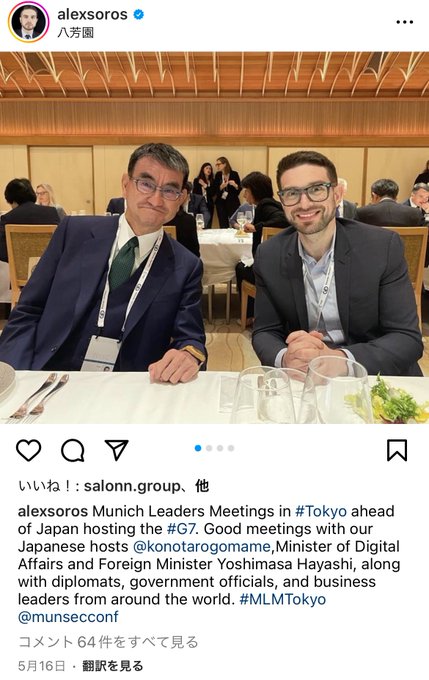Like the post with the heart icon
This screenshot has height=680, width=429.
coord(29,450)
